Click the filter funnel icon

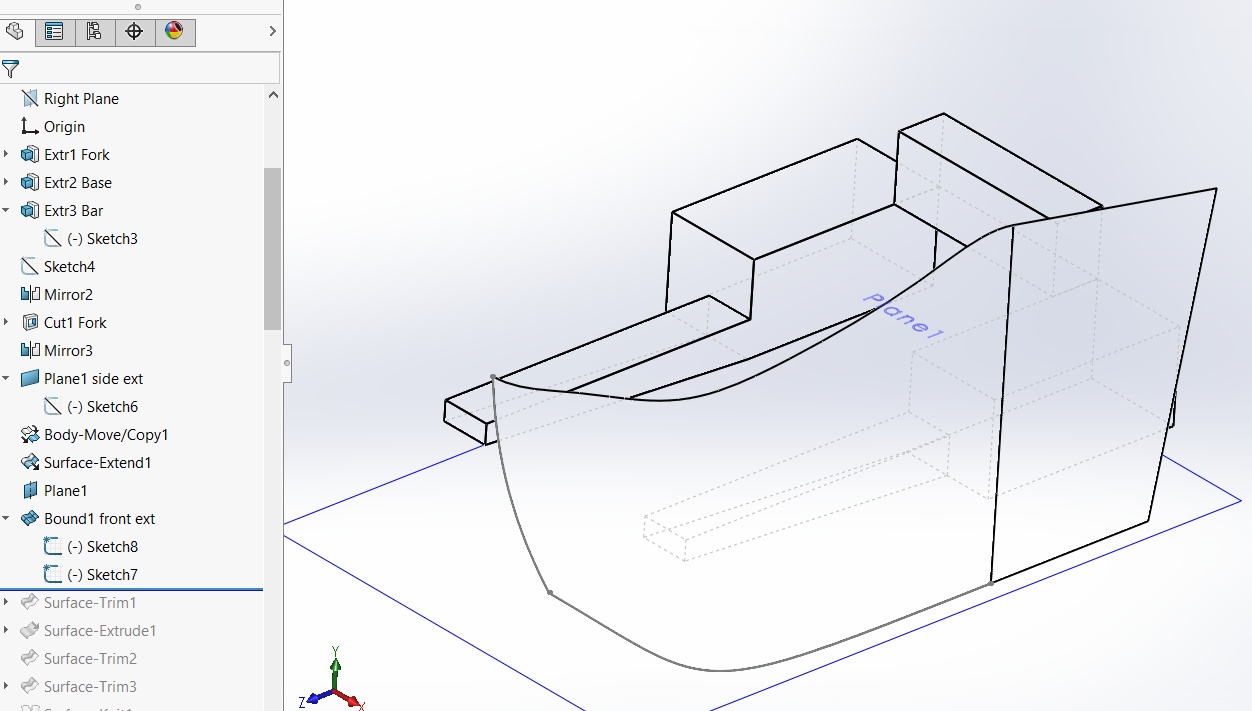click(11, 68)
